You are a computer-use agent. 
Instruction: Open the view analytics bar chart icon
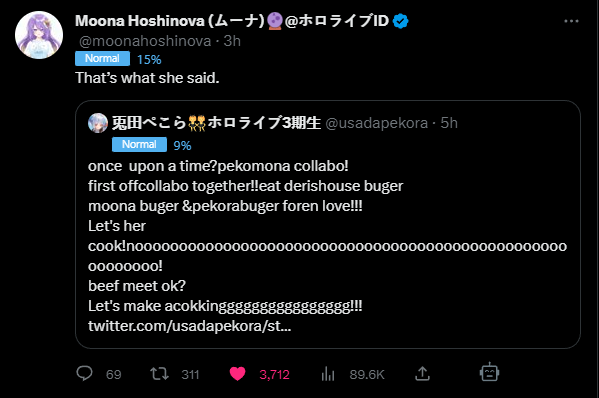328,374
